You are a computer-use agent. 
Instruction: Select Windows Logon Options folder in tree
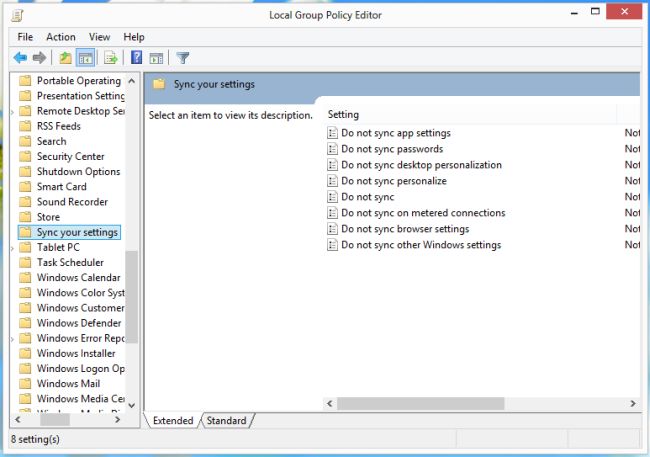click(x=81, y=368)
